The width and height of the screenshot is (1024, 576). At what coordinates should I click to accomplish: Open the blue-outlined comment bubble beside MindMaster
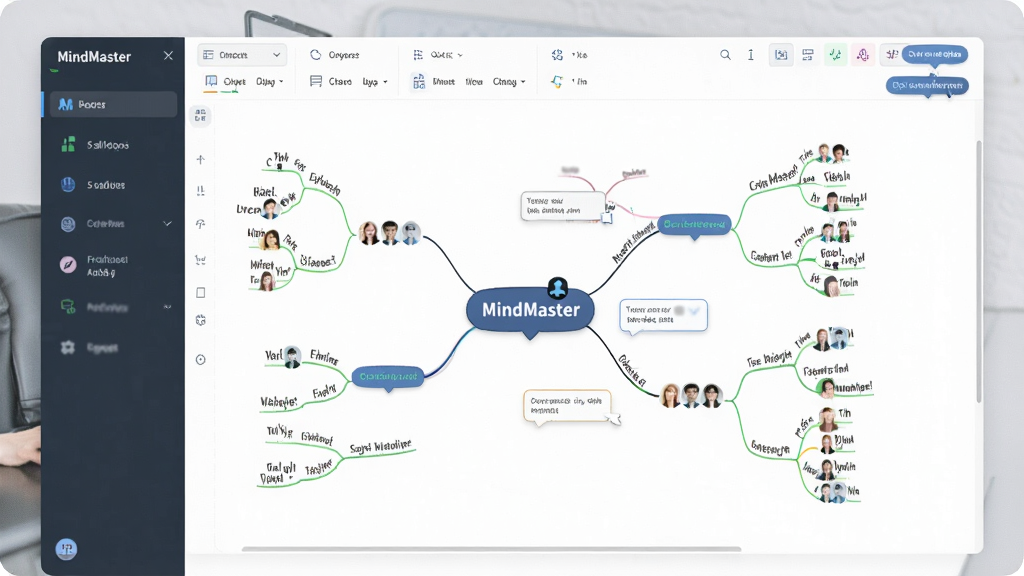tap(663, 315)
